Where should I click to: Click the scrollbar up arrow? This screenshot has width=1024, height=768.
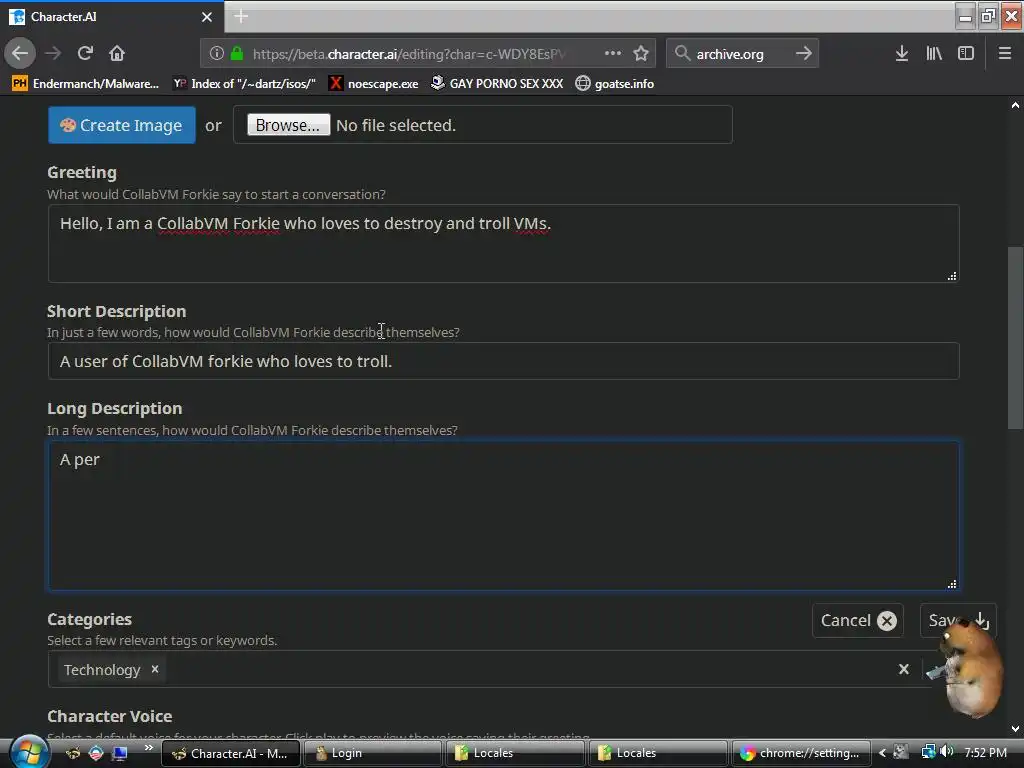[1016, 104]
